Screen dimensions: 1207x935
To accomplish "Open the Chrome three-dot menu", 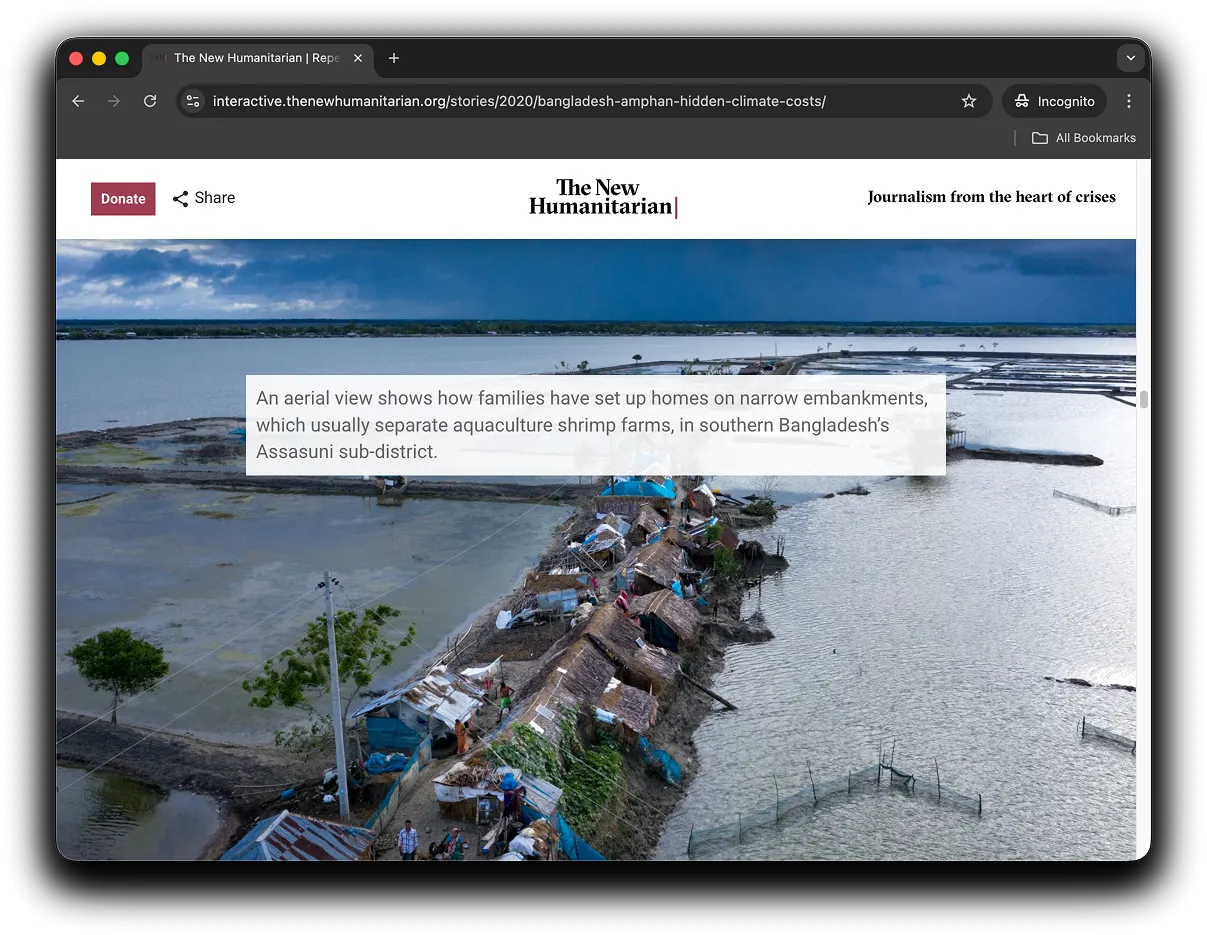I will [x=1129, y=101].
